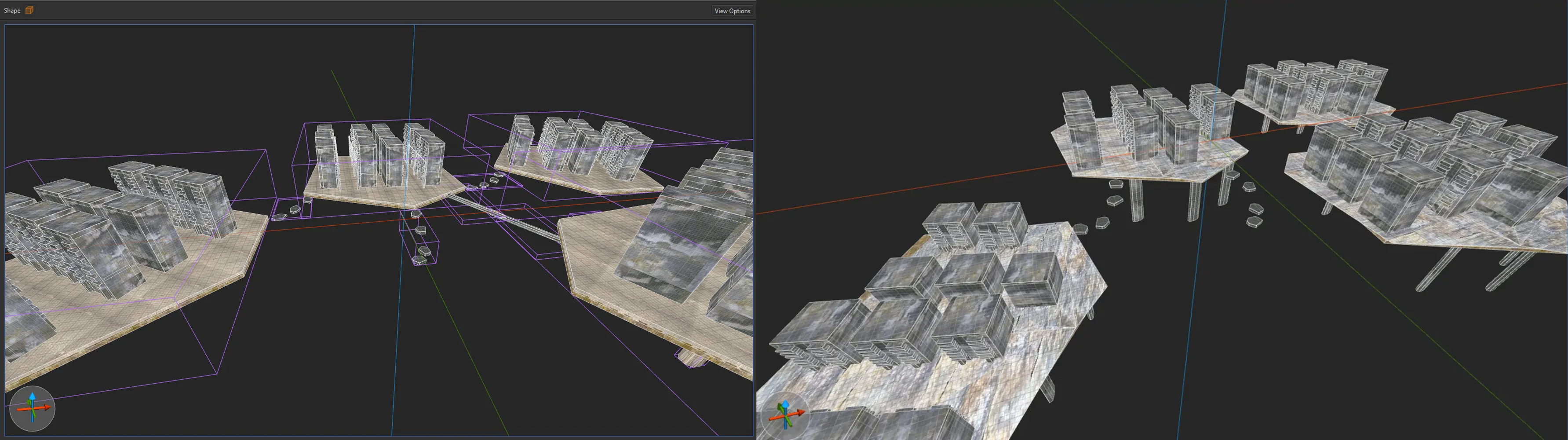Click blue up arrow on right viewport gizmo
This screenshot has height=440, width=1568.
[x=785, y=405]
